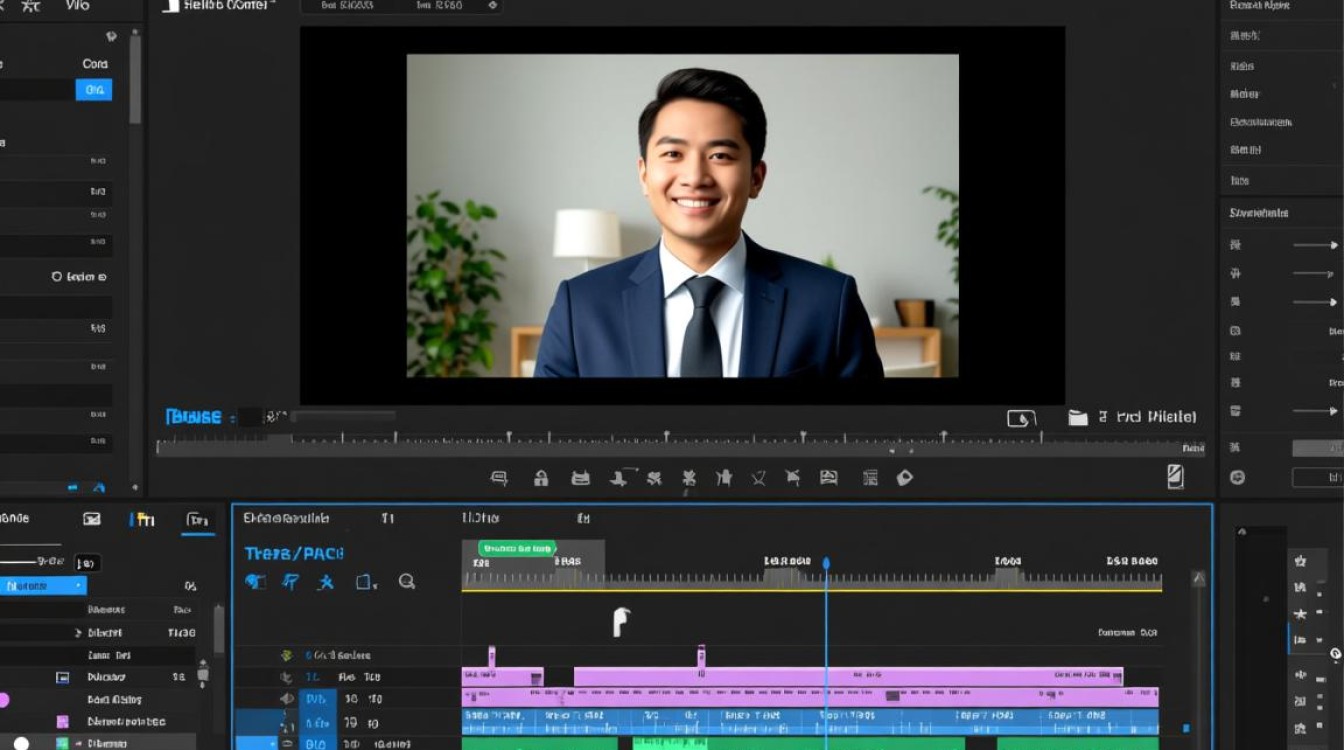The image size is (1344, 750).
Task: Select the image icon tab in lower-left panel
Action: (92, 519)
